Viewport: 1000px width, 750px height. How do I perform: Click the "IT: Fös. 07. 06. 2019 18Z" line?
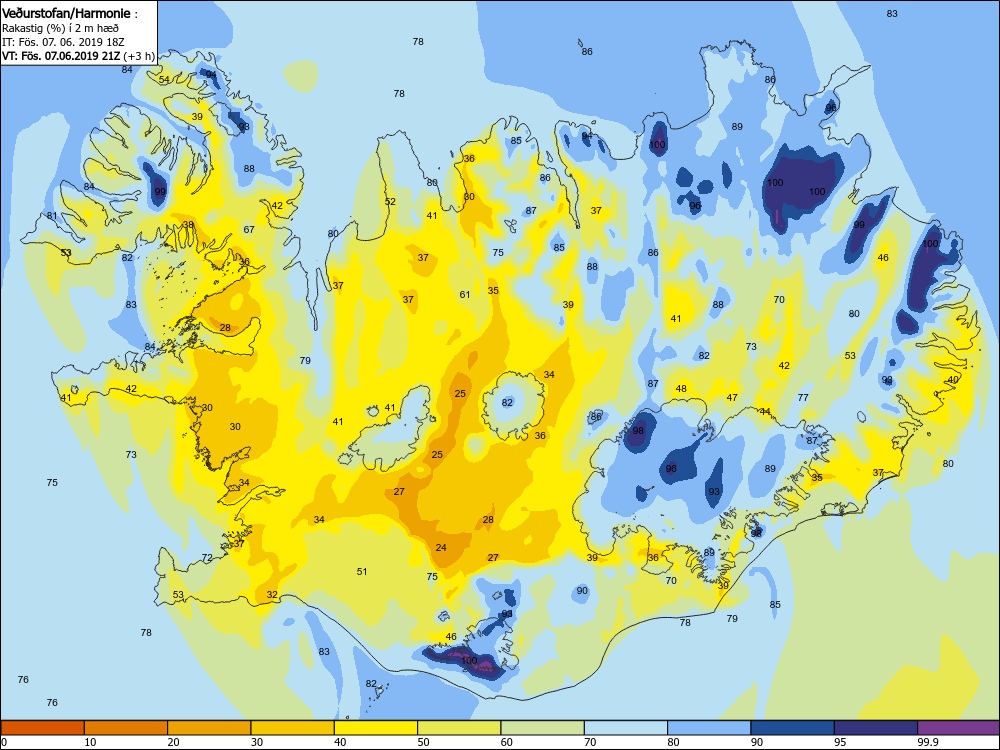click(62, 42)
